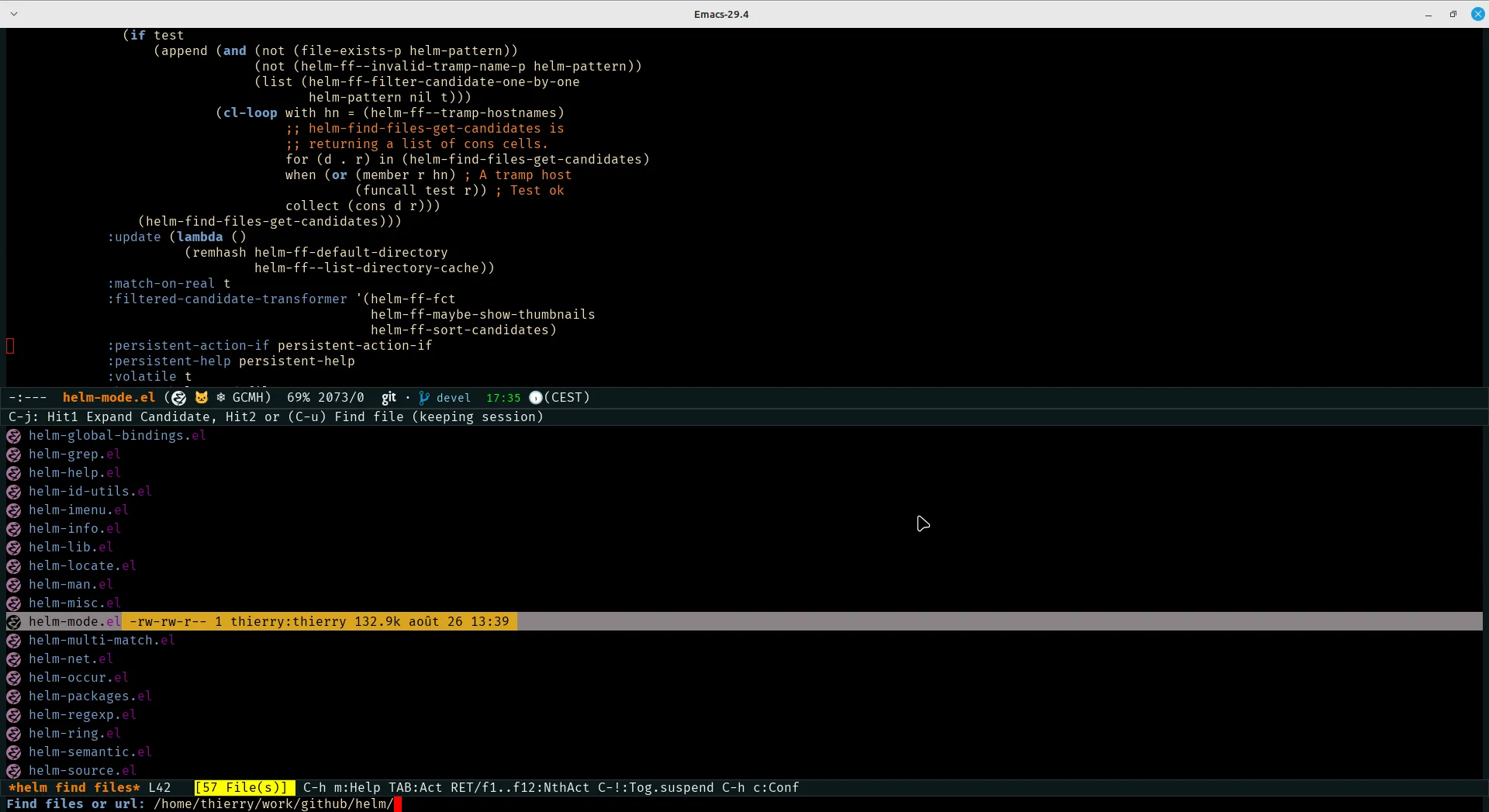
Task: Click the devel branch name in modeline
Action: tap(454, 398)
